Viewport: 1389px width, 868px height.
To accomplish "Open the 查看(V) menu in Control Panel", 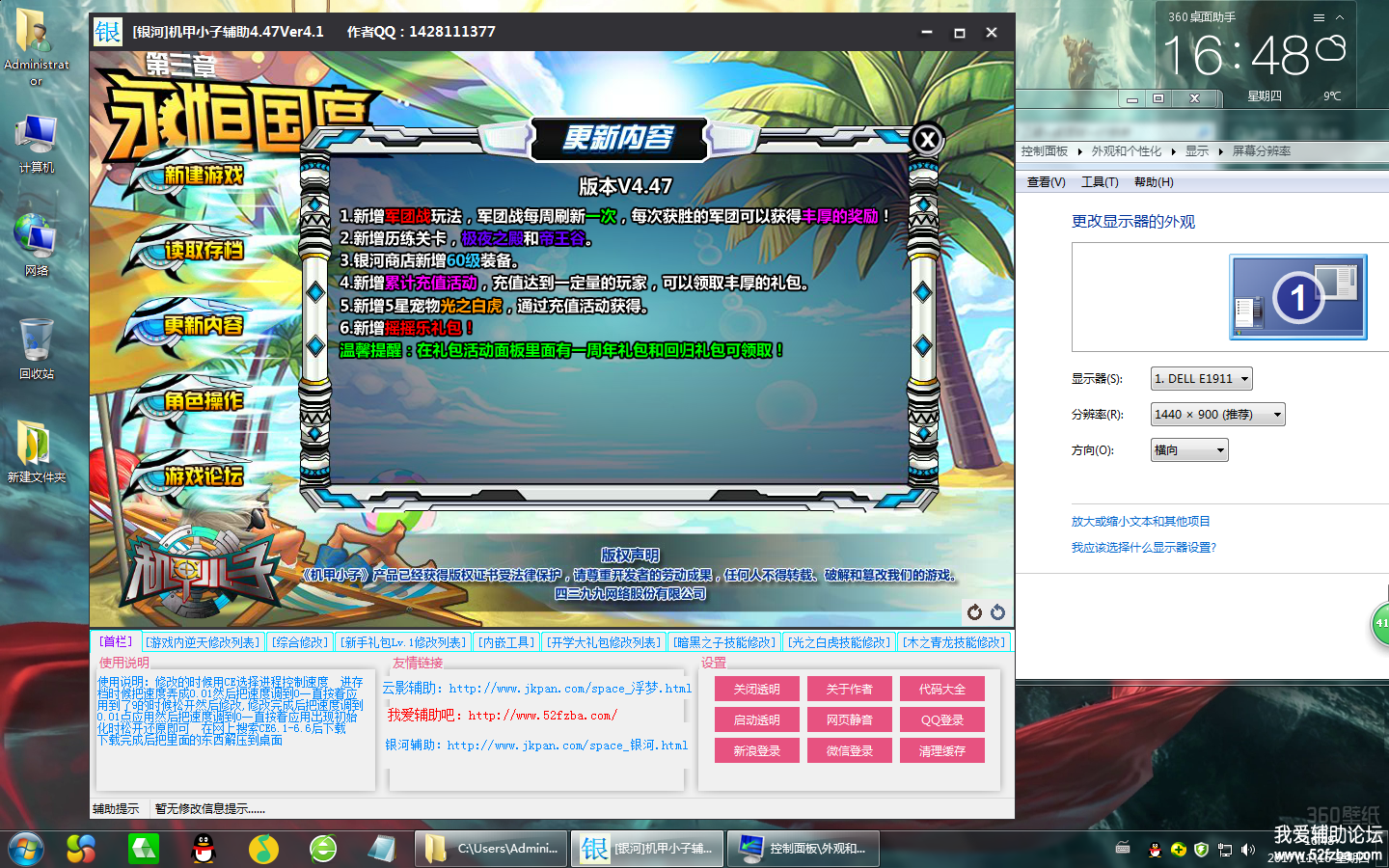I will coord(1046,182).
